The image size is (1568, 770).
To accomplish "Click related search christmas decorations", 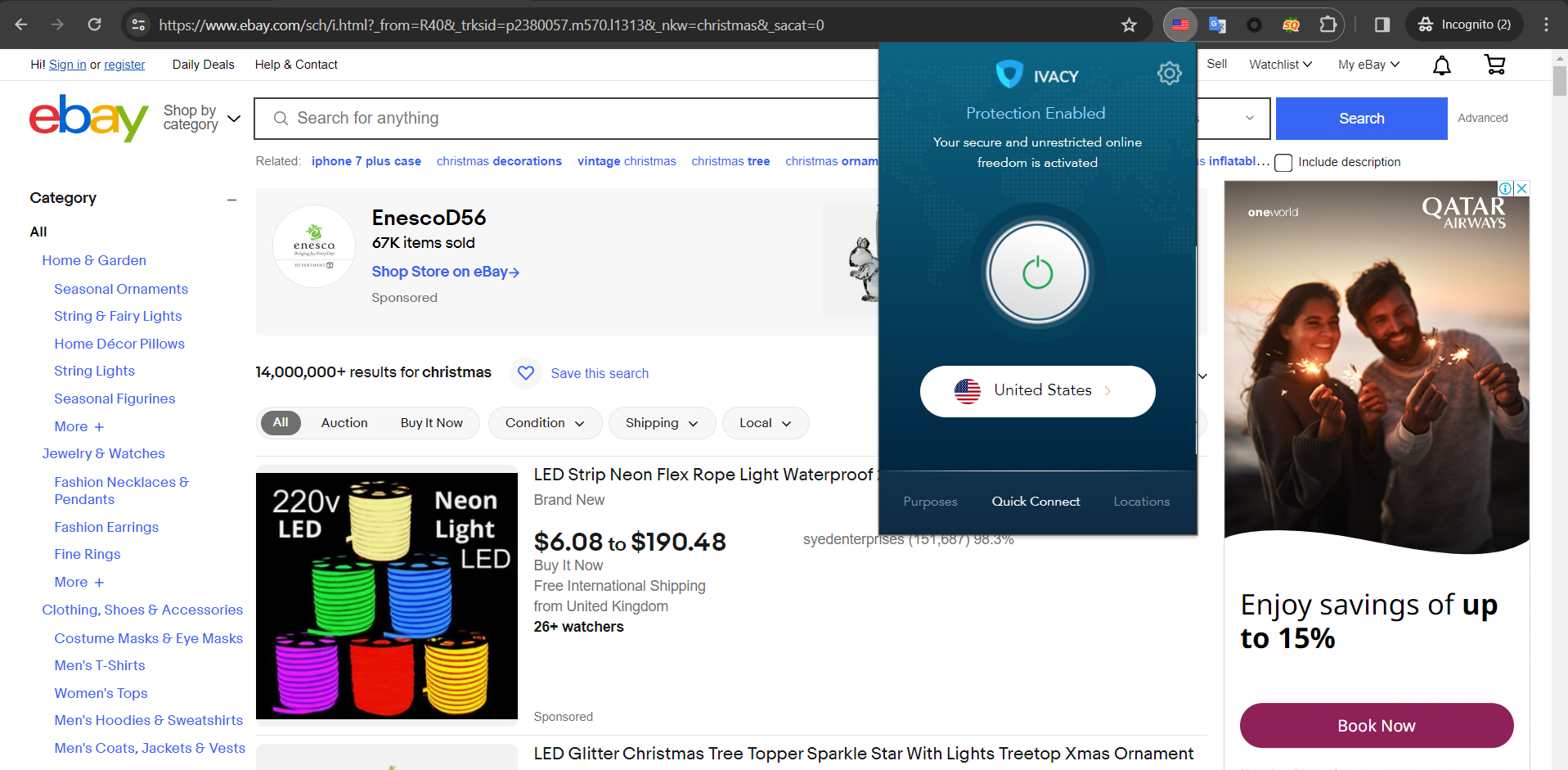I will pyautogui.click(x=499, y=161).
